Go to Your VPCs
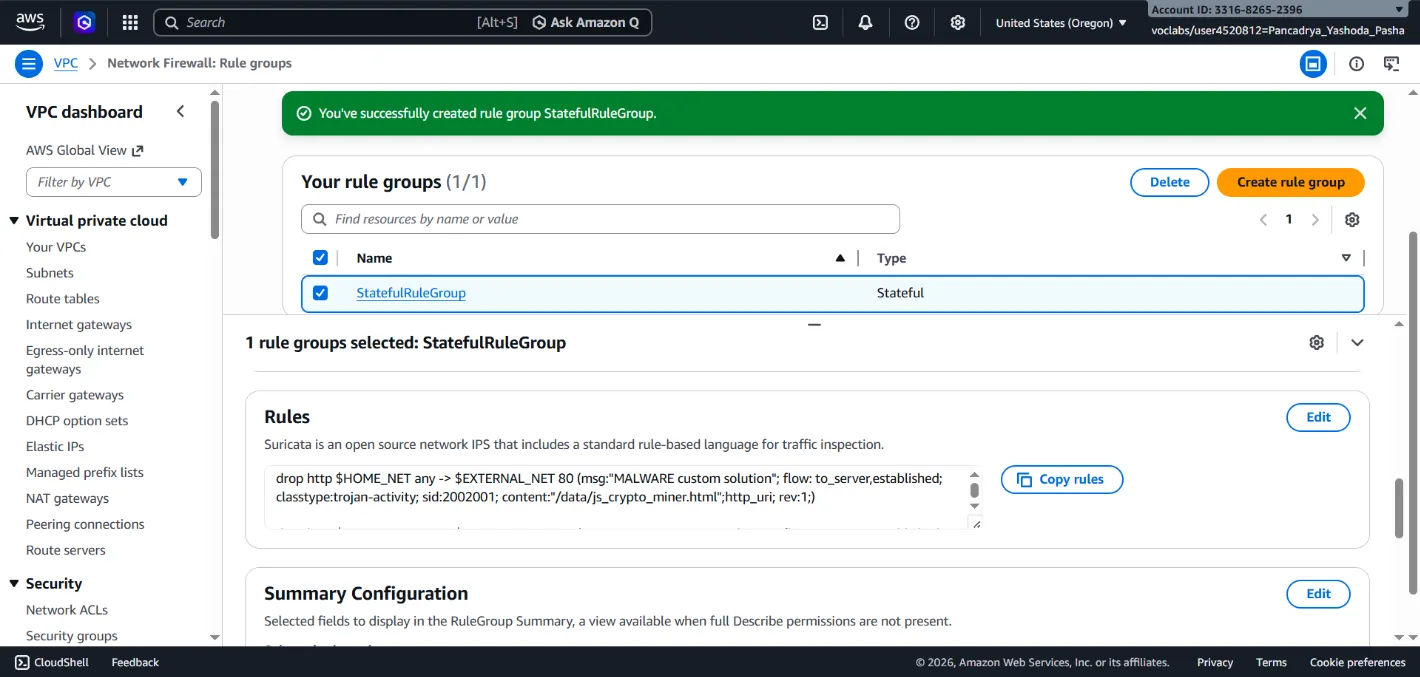1420x677 pixels. pos(56,247)
